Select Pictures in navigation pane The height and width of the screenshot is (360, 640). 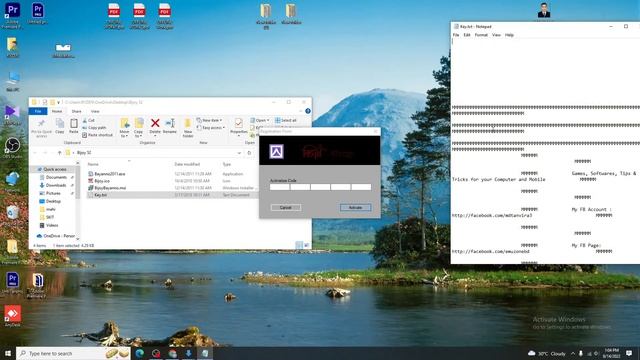tap(53, 193)
